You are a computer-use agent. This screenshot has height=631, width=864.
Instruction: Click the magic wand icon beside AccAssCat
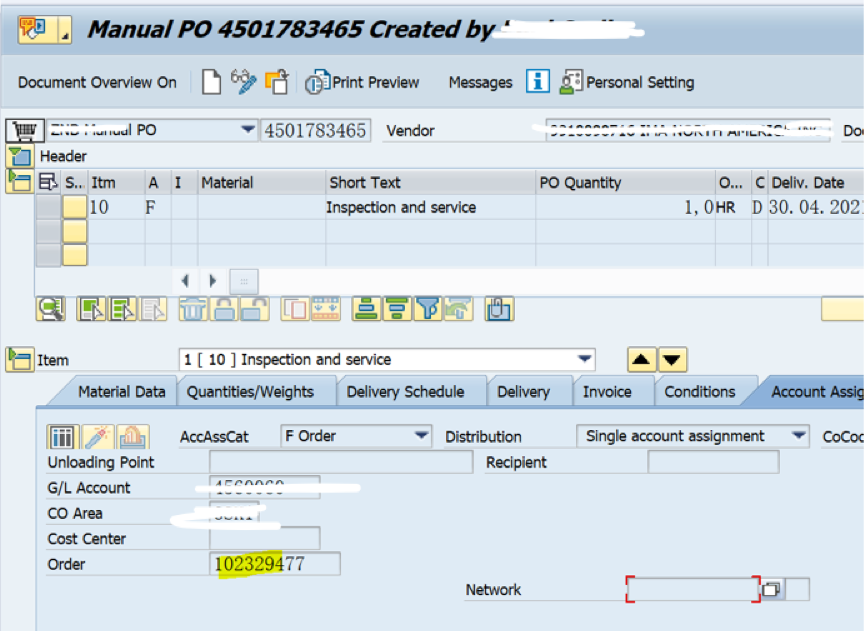coord(98,437)
